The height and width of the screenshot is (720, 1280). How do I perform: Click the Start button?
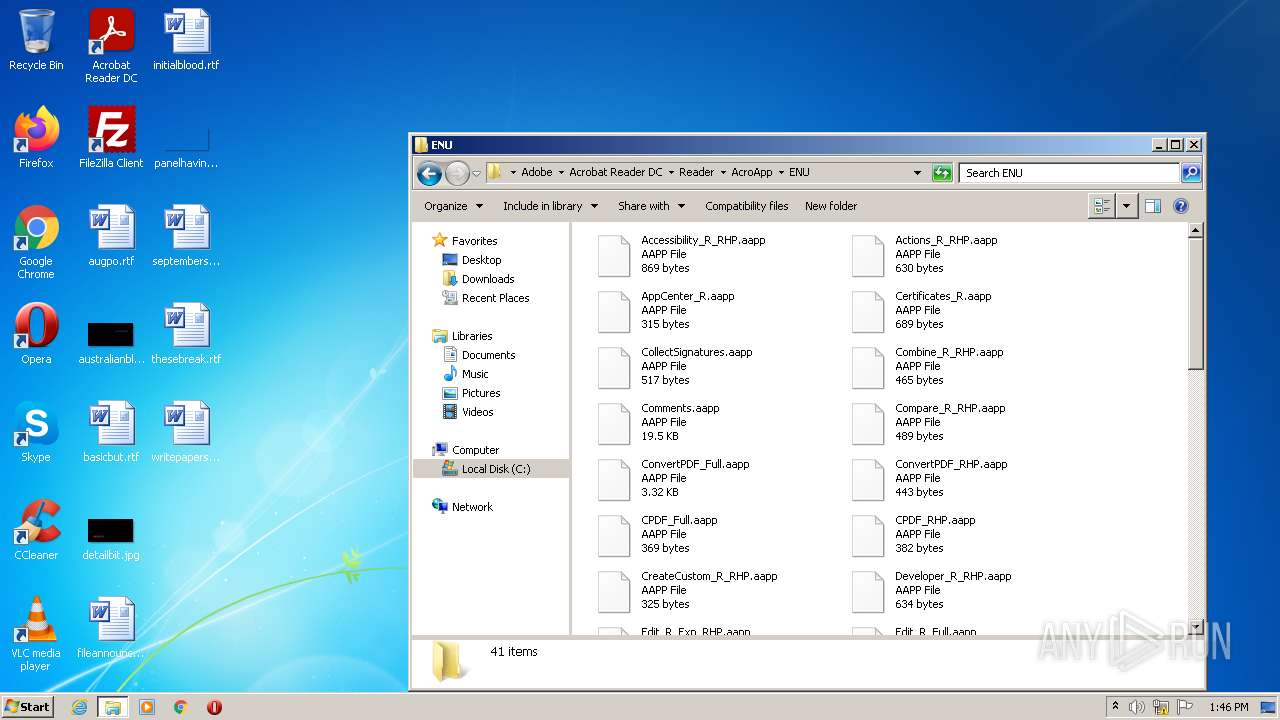point(28,707)
